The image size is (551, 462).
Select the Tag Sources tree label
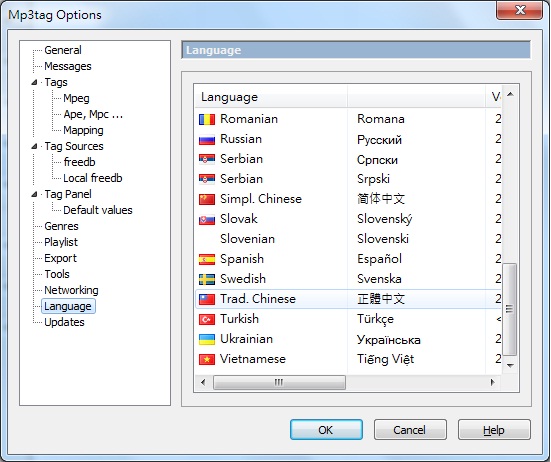point(74,146)
